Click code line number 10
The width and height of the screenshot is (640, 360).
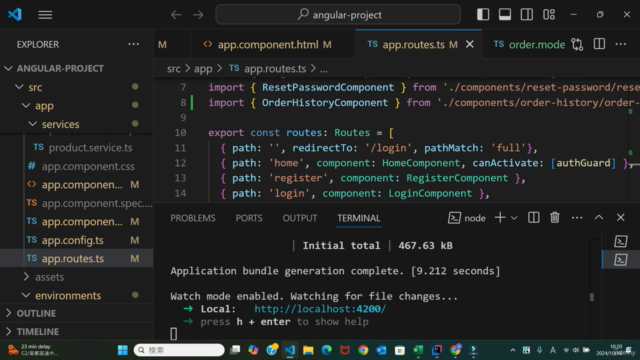tap(180, 133)
